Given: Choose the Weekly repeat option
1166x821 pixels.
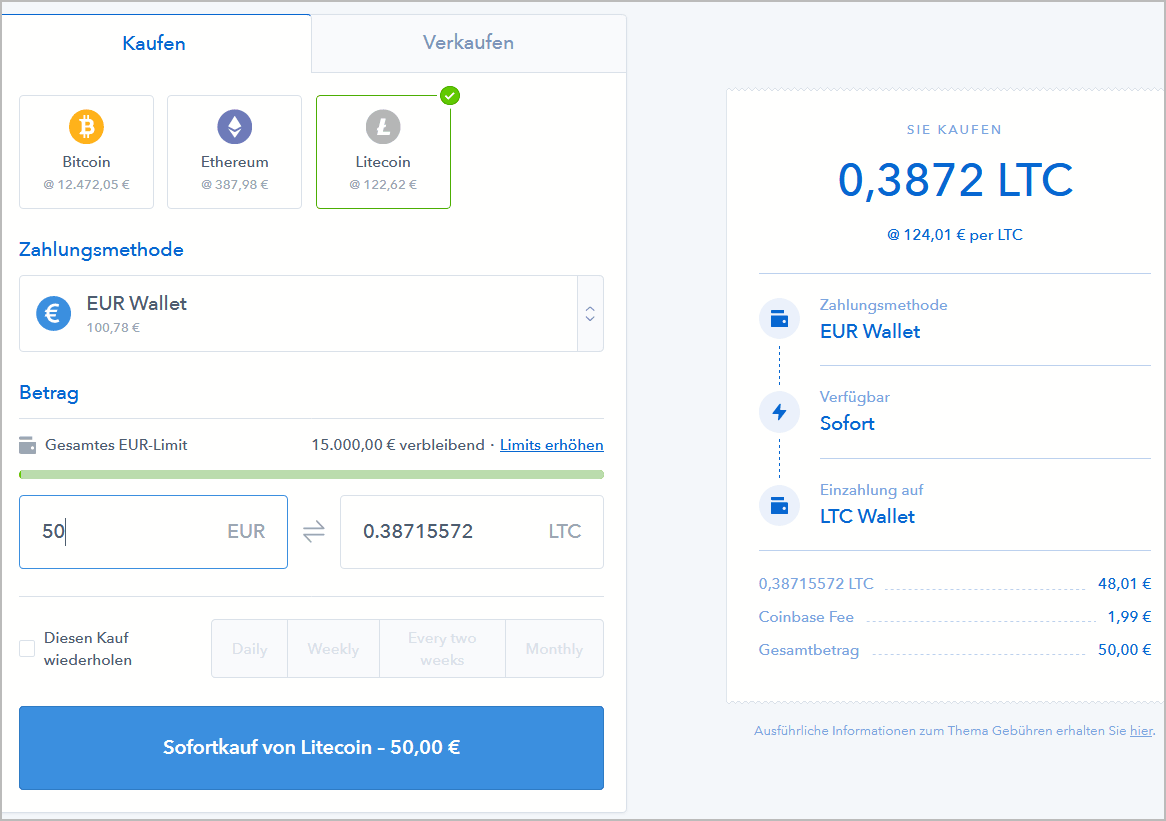Looking at the screenshot, I should (x=333, y=649).
